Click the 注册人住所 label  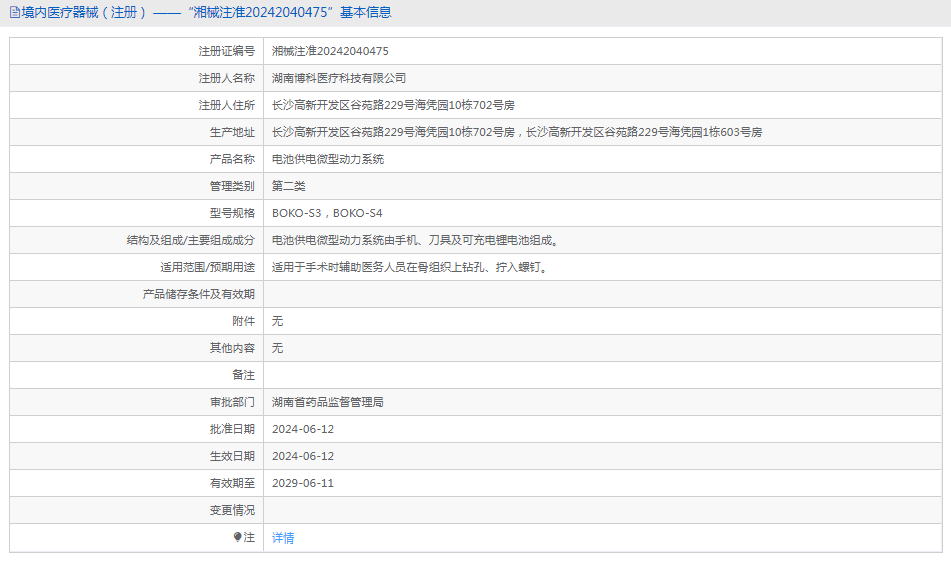click(227, 106)
